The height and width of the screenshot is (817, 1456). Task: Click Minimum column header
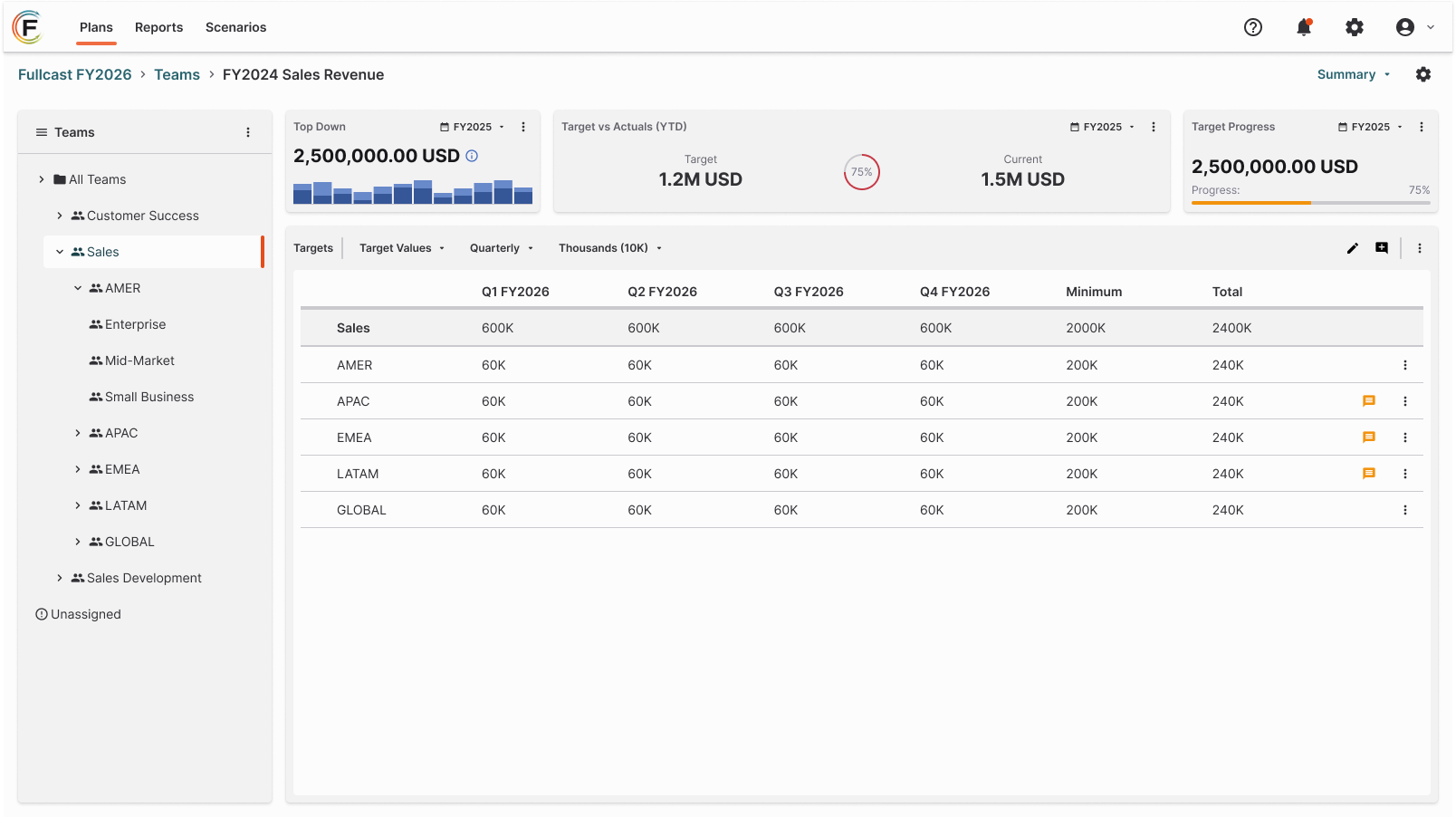click(x=1094, y=292)
